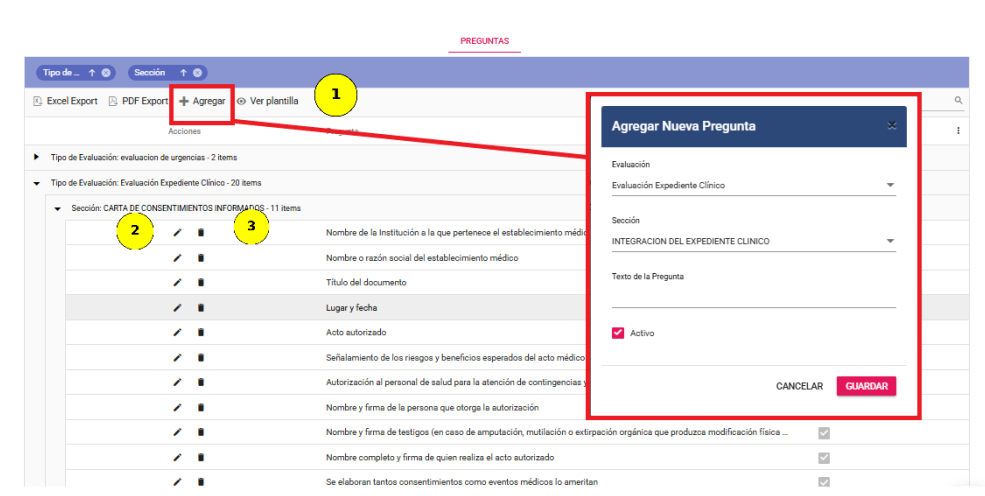Edit 'Señalamiento de los riesgos' question
985x496 pixels.
177,357
